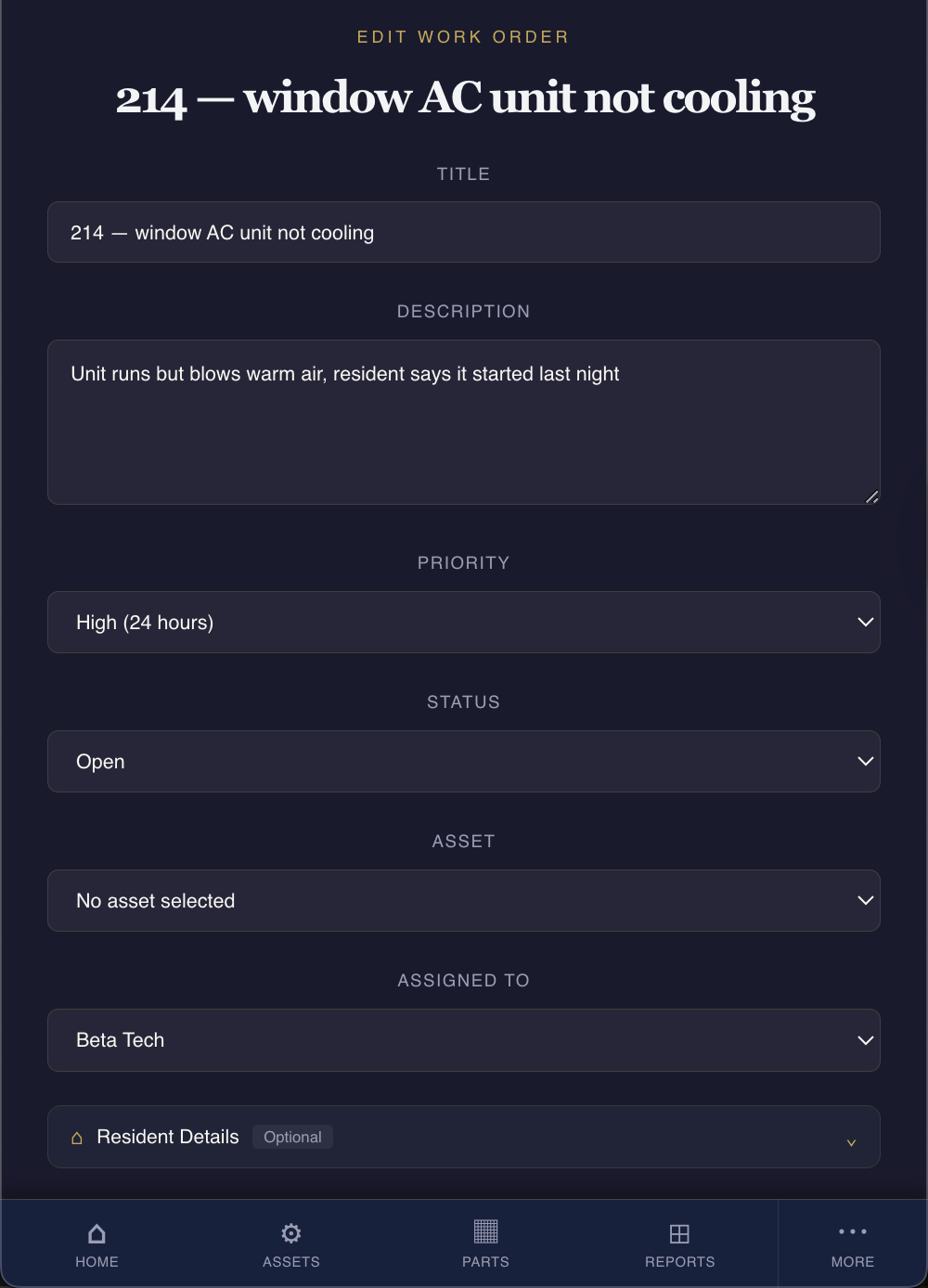This screenshot has width=928, height=1288.
Task: Open the Assigned To dropdown showing Beta Tech
Action: point(464,1040)
